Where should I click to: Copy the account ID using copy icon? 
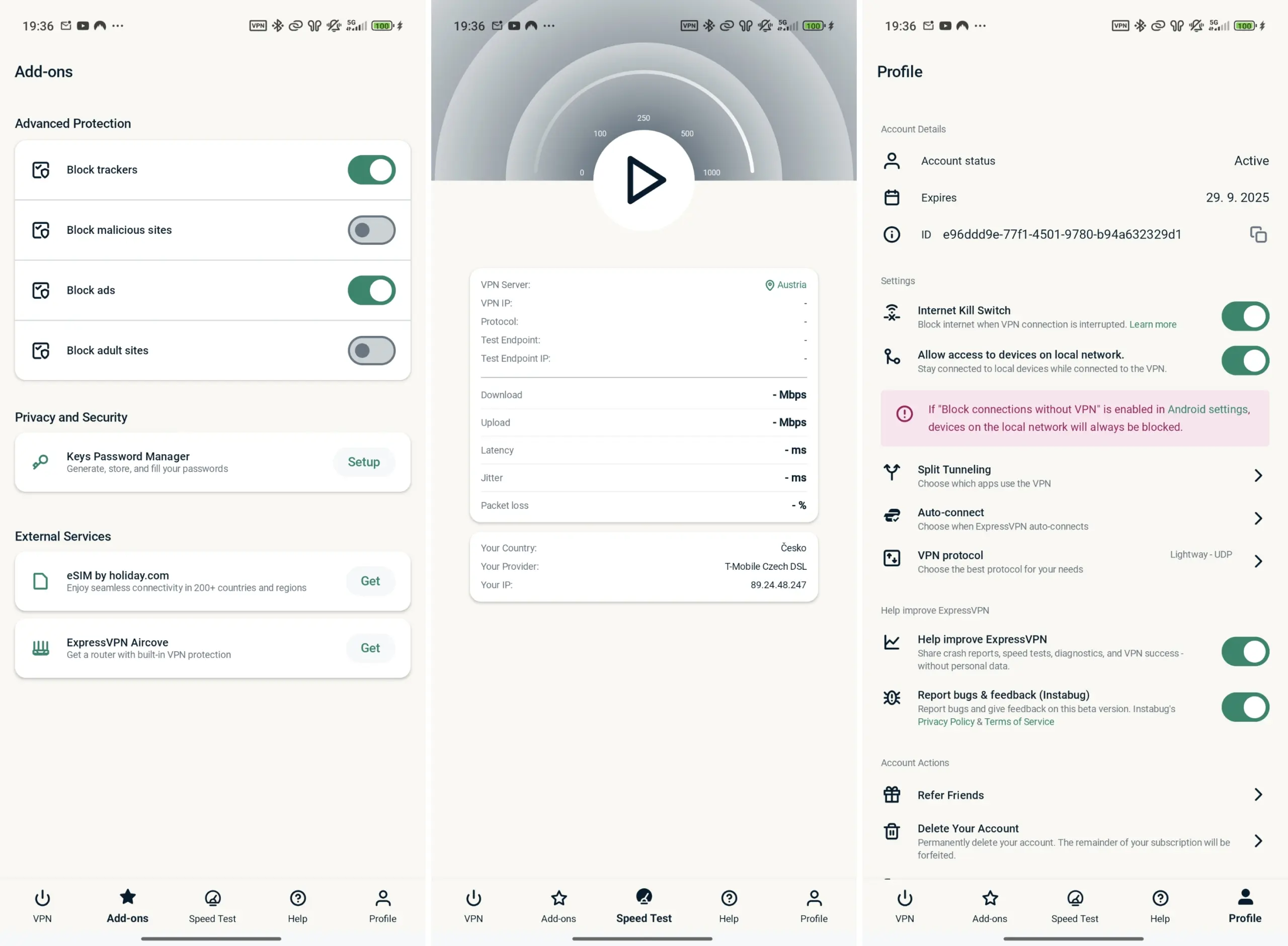click(x=1258, y=234)
